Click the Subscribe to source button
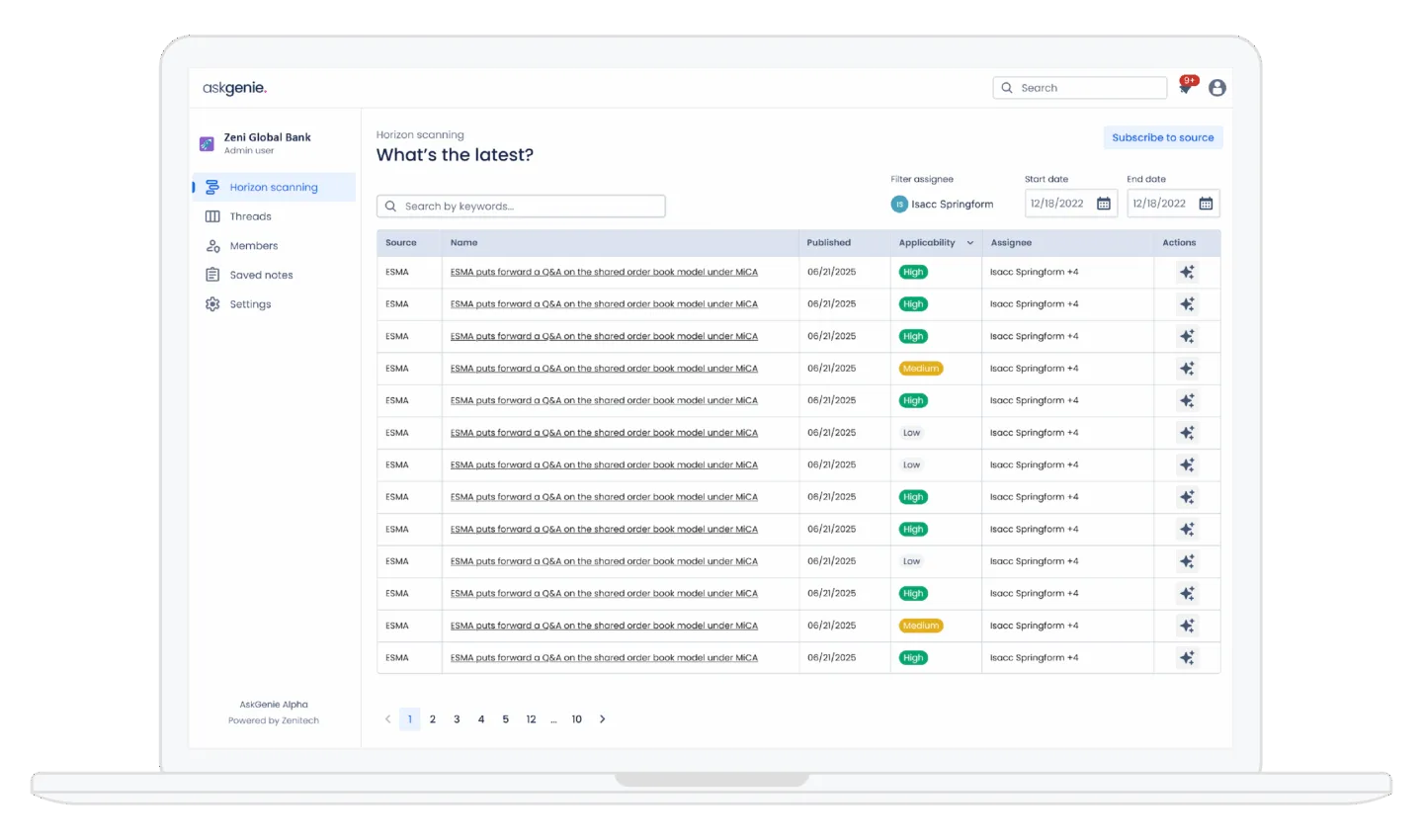This screenshot has width=1423, height=840. tap(1162, 138)
